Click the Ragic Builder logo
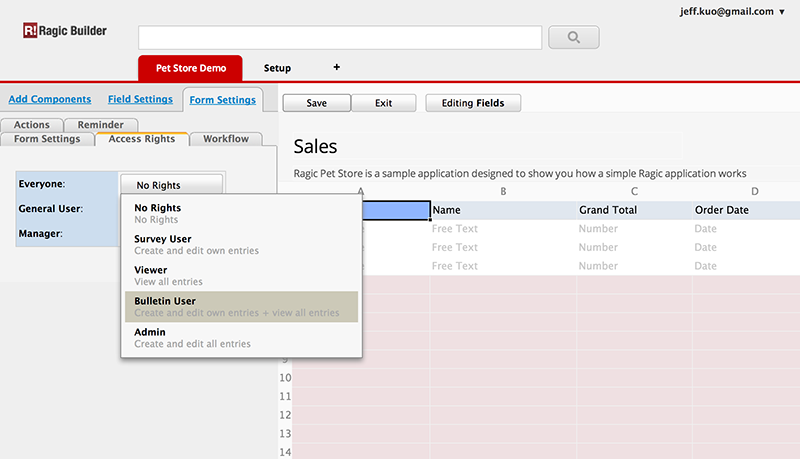 point(65,31)
